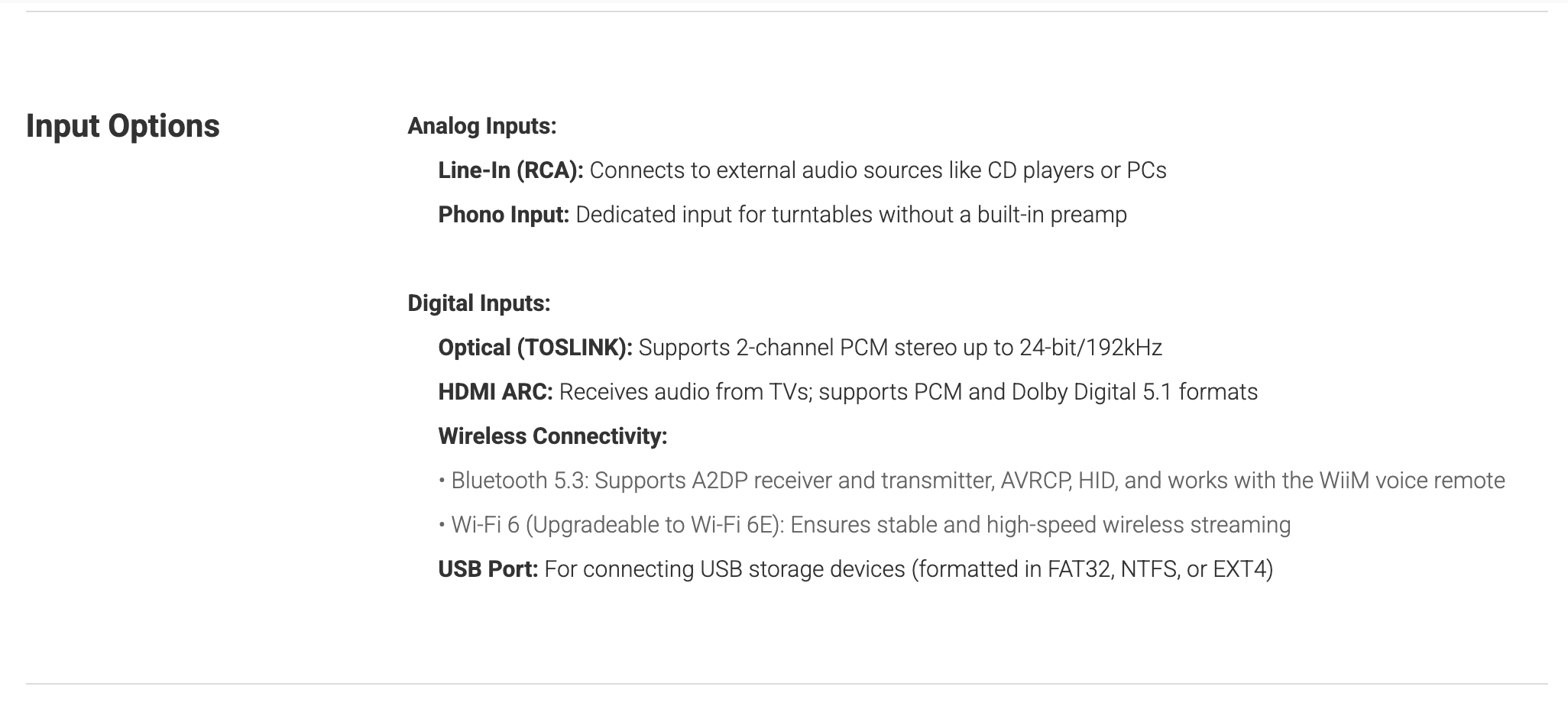Select the Phono Input label
The width and height of the screenshot is (1568, 706).
click(504, 215)
